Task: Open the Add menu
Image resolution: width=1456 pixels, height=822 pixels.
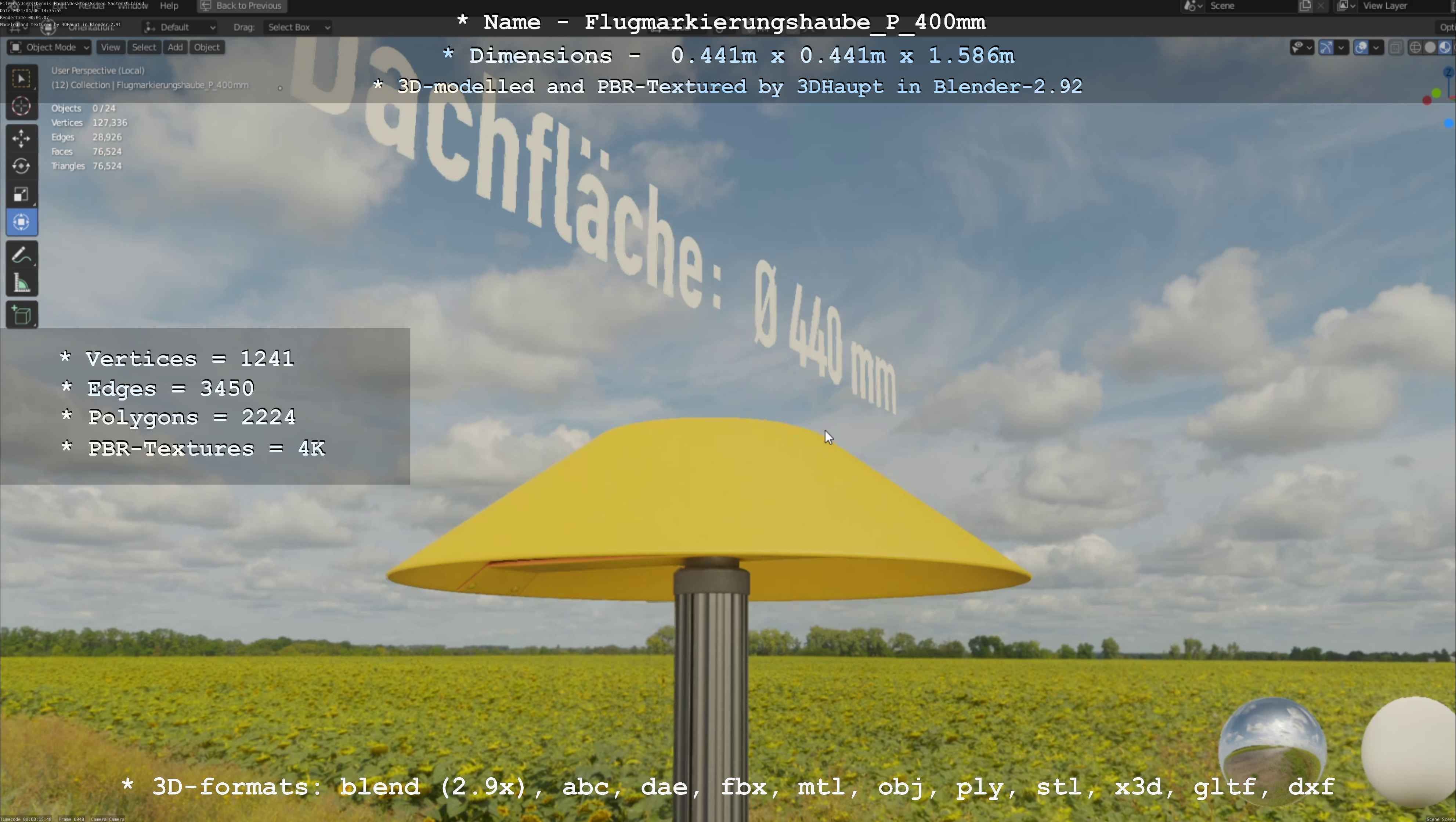Action: tap(175, 47)
